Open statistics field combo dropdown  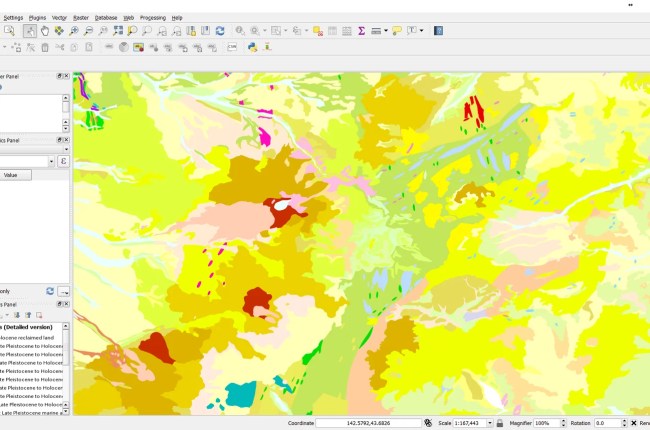[51, 161]
